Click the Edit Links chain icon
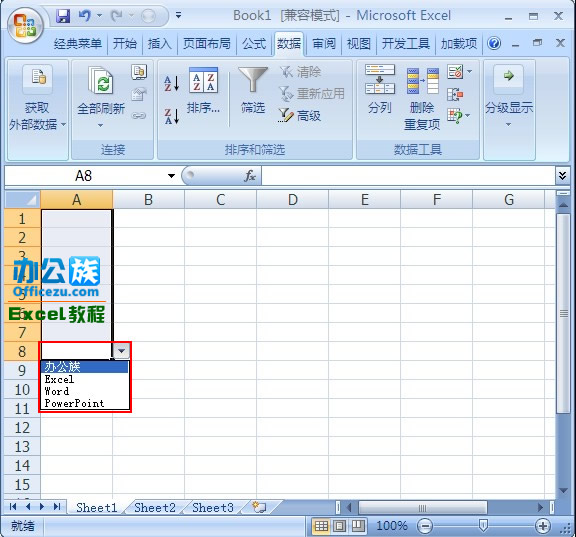The image size is (576, 537). click(x=138, y=116)
